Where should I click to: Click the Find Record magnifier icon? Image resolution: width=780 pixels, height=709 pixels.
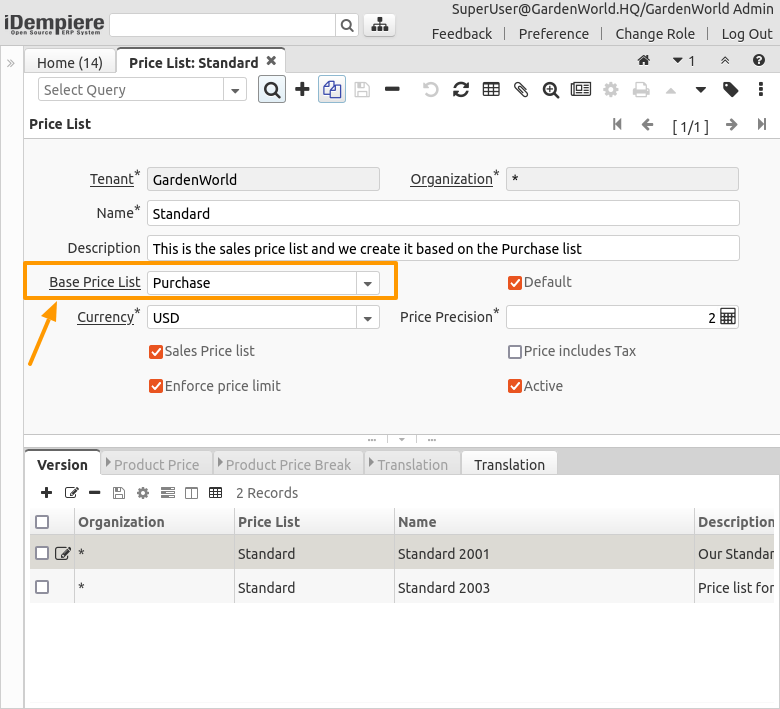(x=271, y=90)
